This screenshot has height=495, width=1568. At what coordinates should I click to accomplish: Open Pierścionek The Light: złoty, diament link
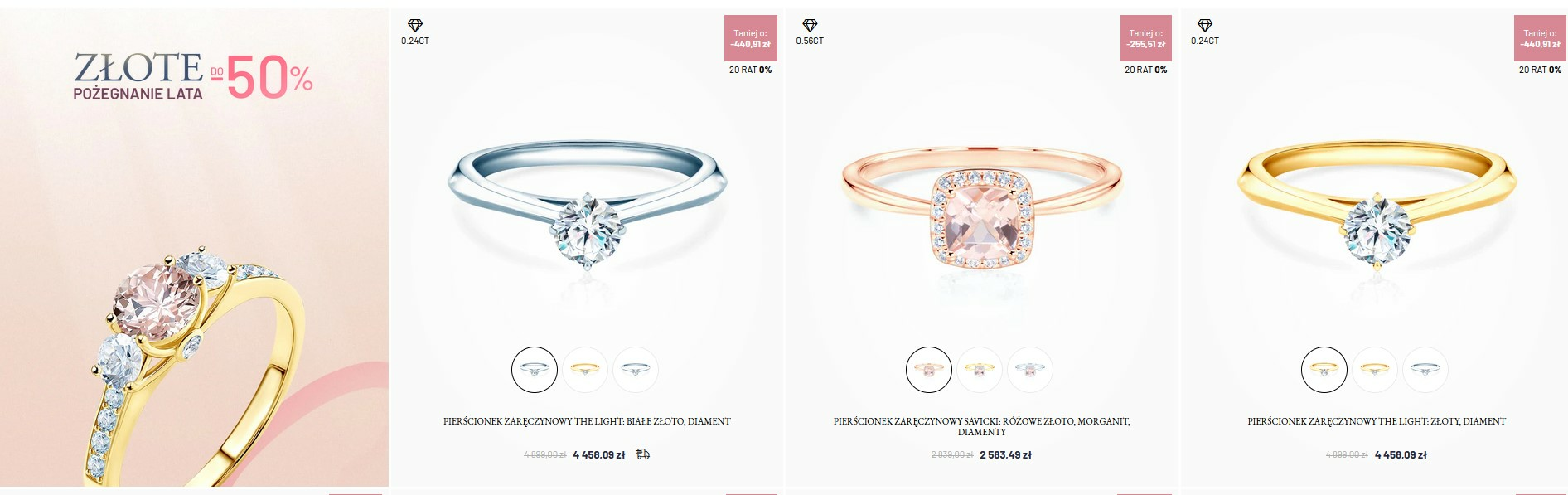coord(1377,421)
